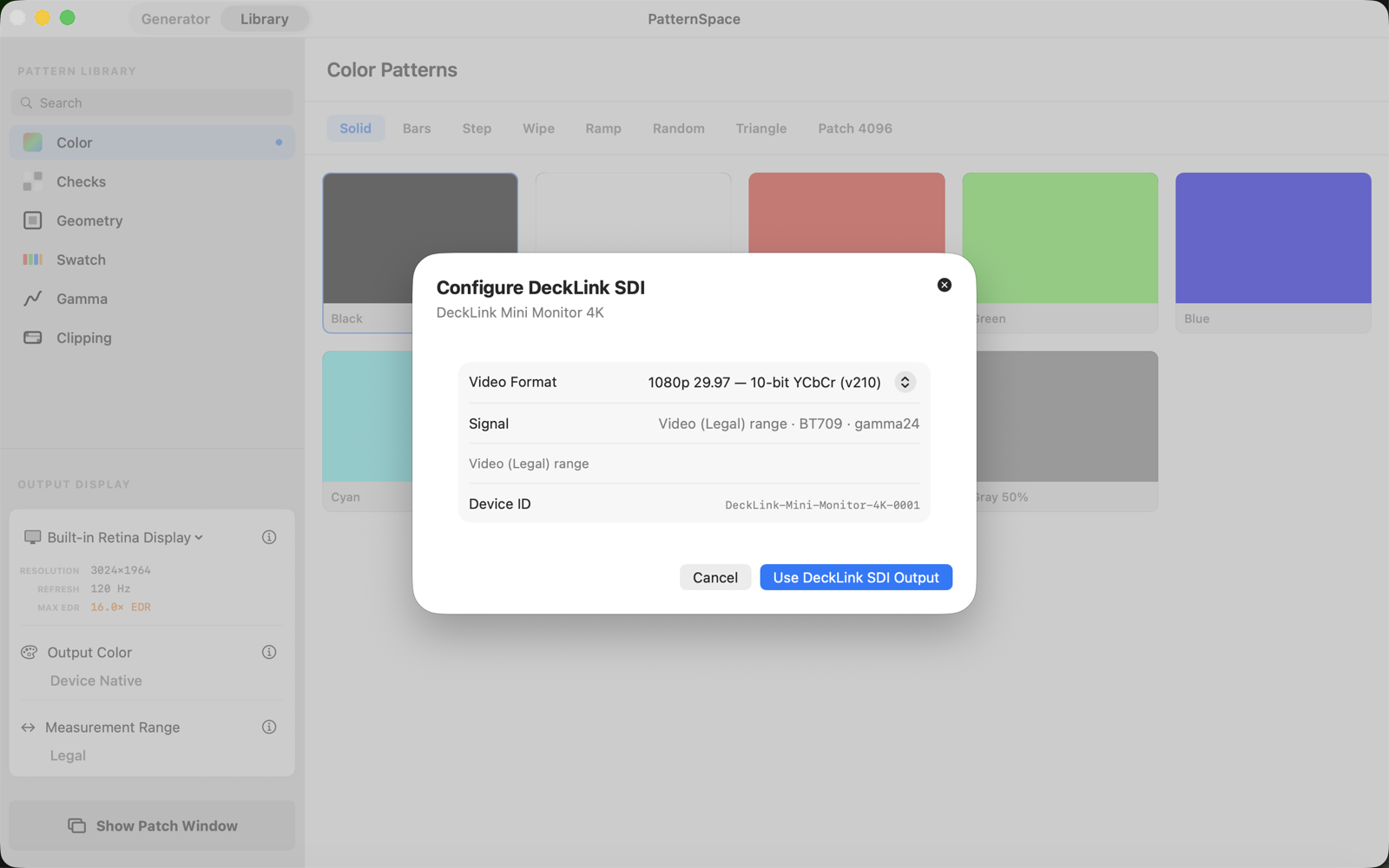Select the Solid pattern tab
This screenshot has width=1389, height=868.
coord(356,128)
